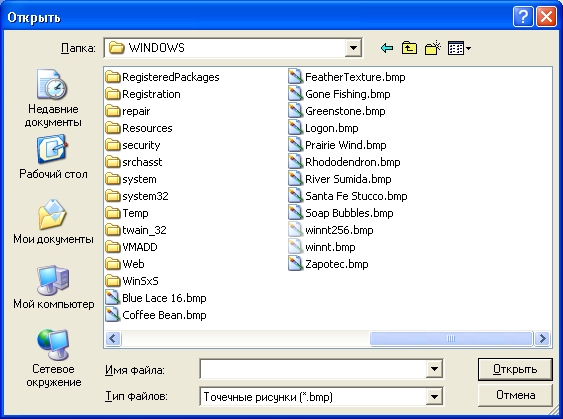Open the Имя файла dropdown arrow
The height and width of the screenshot is (419, 563).
(x=434, y=369)
